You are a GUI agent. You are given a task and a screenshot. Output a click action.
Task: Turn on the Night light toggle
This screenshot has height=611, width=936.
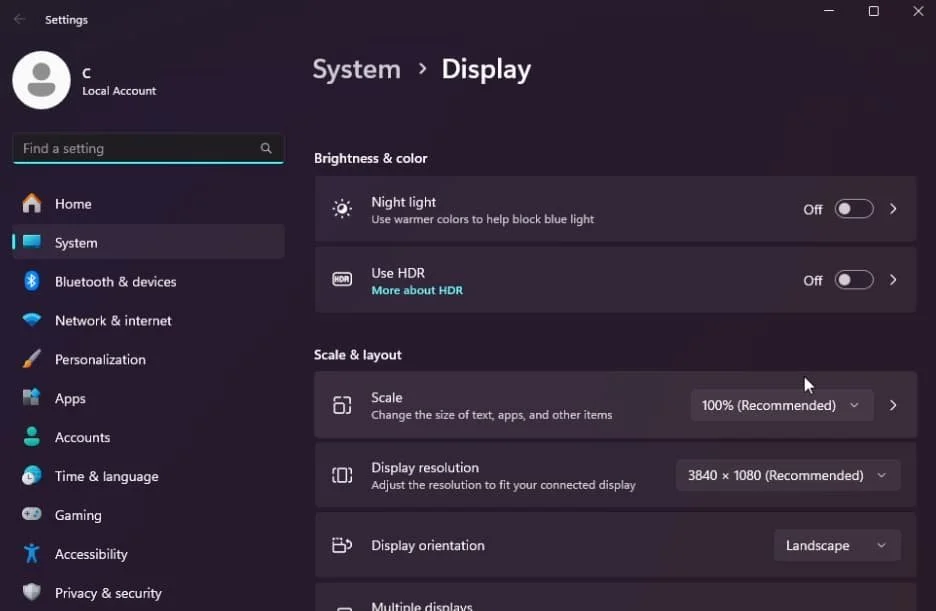coord(854,209)
